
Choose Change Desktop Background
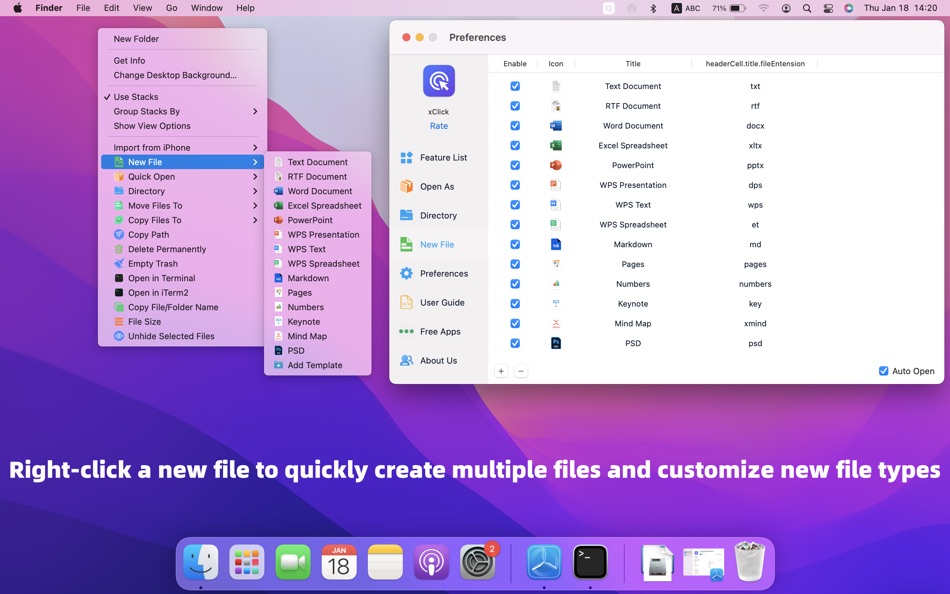click(x=182, y=75)
